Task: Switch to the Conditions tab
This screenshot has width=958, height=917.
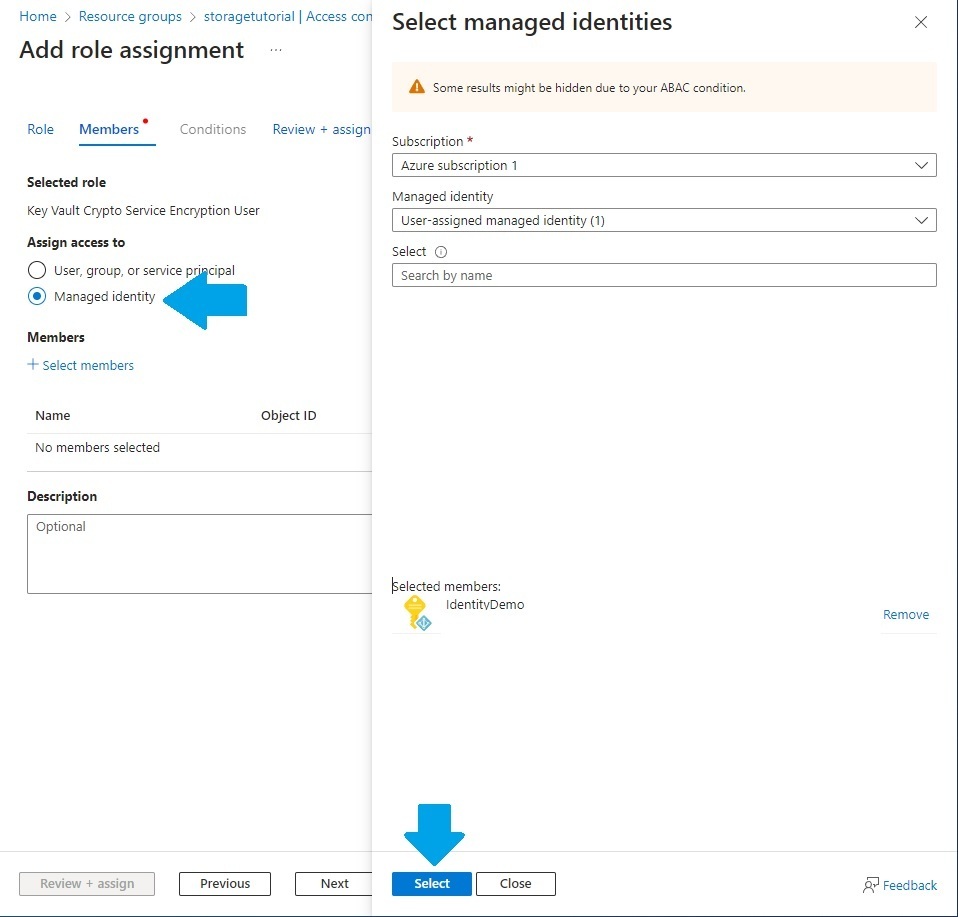Action: point(213,130)
